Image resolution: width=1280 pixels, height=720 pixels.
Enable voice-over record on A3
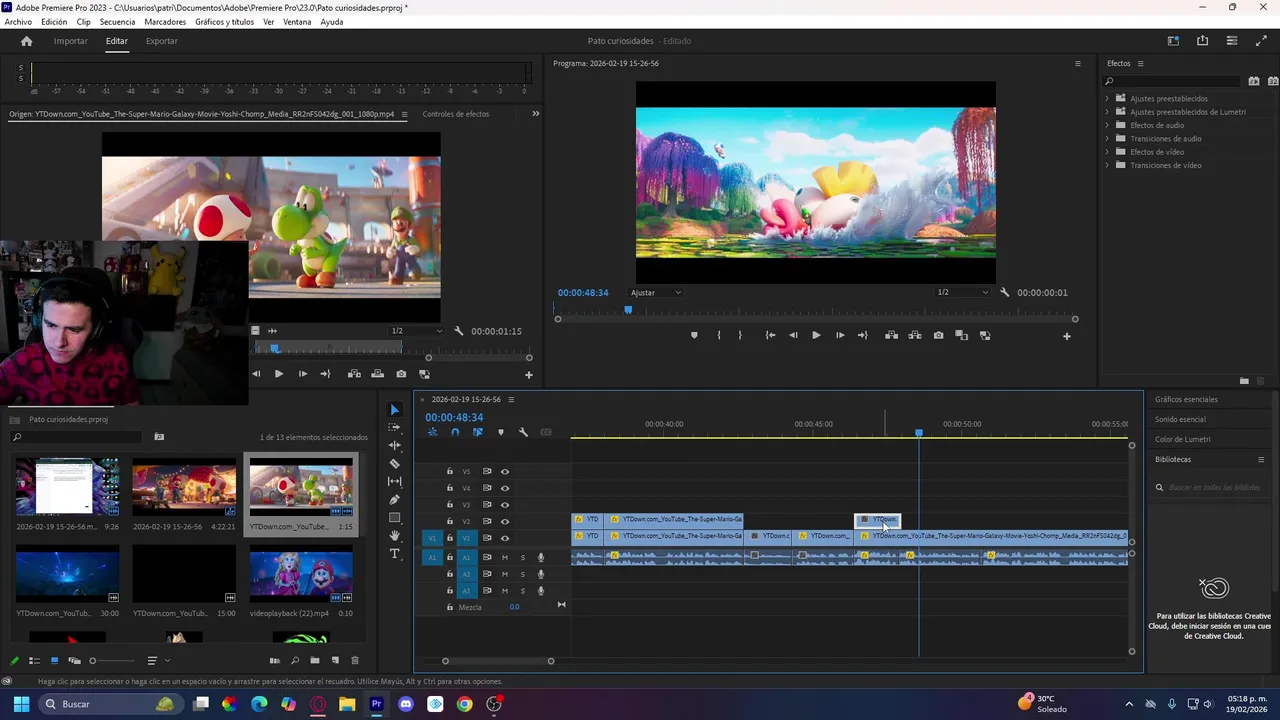click(x=541, y=591)
